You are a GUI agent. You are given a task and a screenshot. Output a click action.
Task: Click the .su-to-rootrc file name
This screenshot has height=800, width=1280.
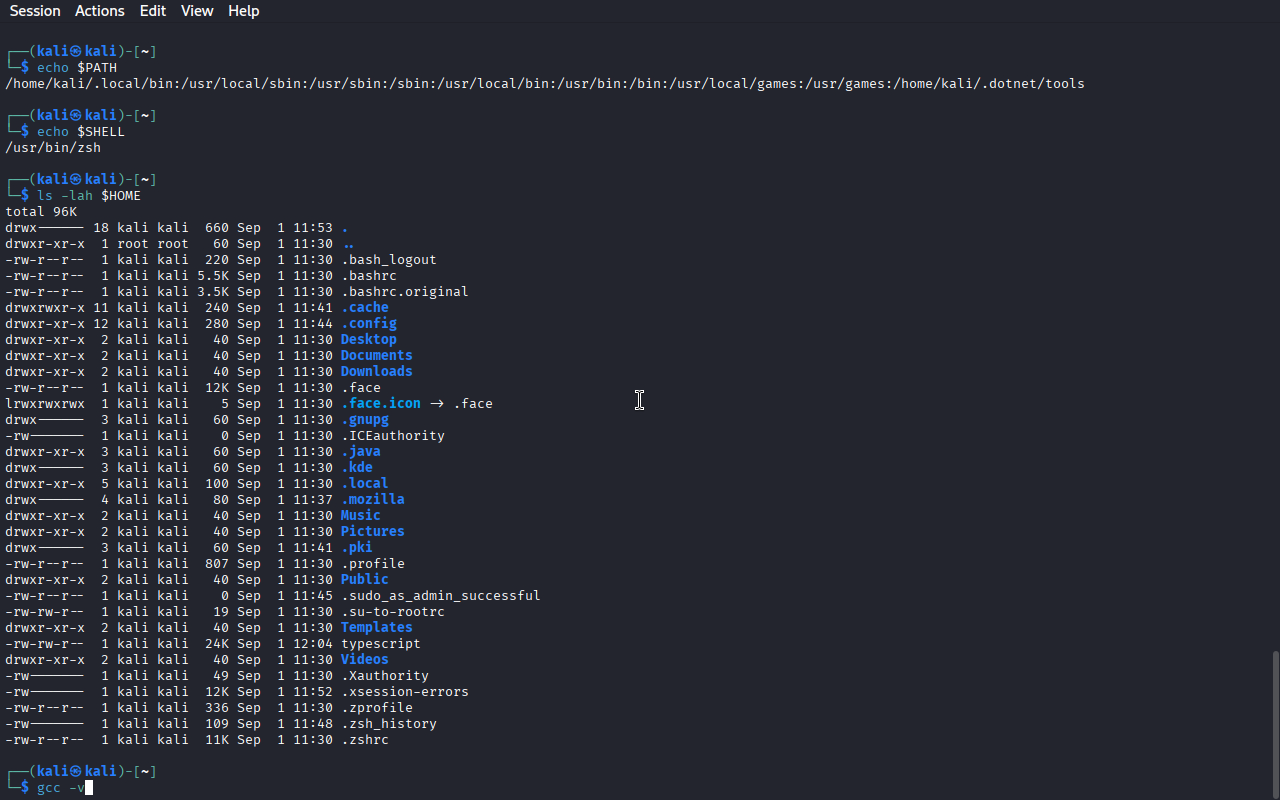coord(393,612)
